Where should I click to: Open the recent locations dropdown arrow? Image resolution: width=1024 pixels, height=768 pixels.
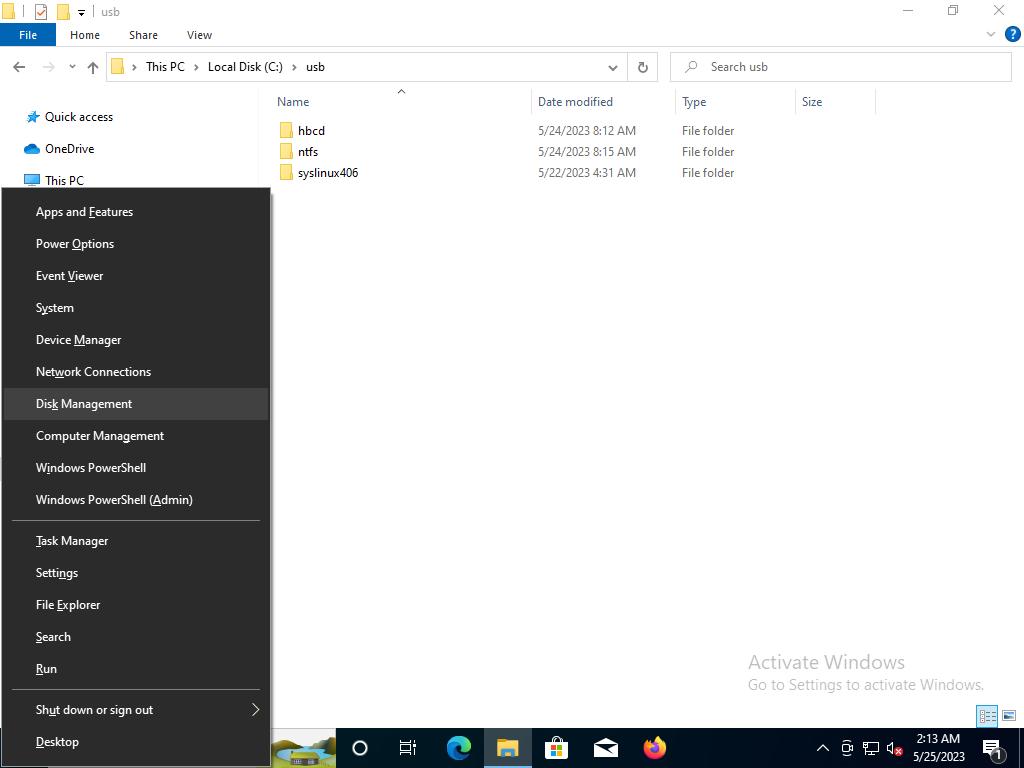click(x=72, y=67)
